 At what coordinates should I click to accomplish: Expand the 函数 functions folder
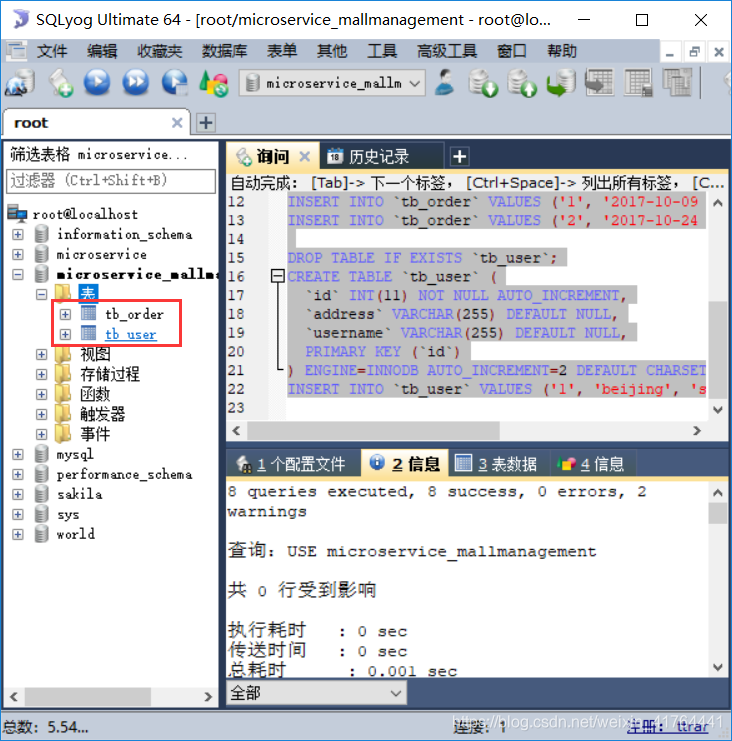pyautogui.click(x=42, y=394)
